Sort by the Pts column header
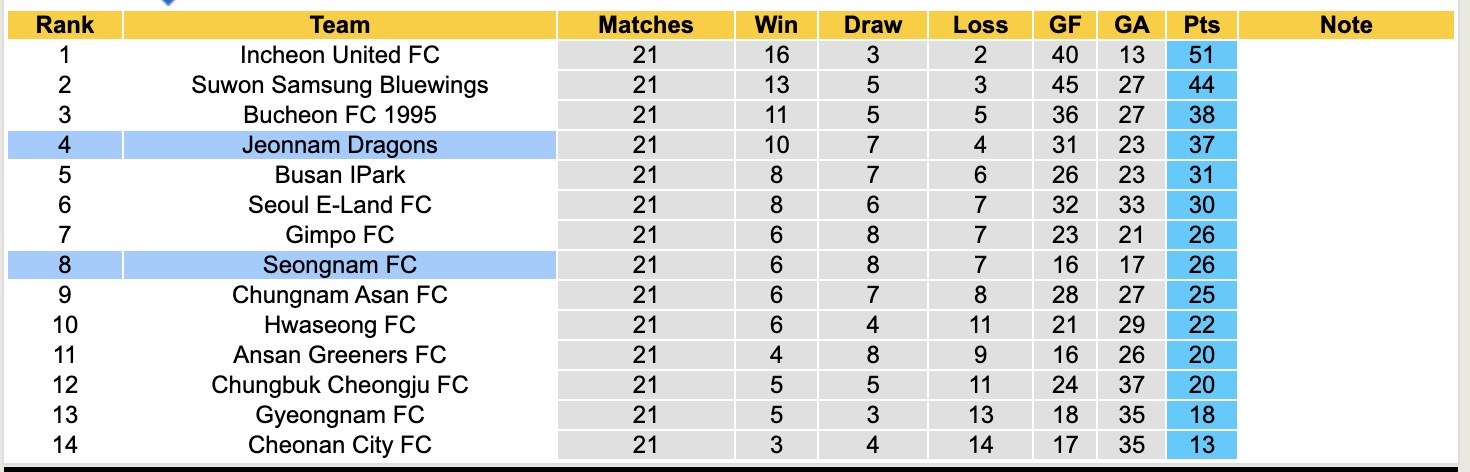This screenshot has width=1470, height=472. coord(1201,25)
